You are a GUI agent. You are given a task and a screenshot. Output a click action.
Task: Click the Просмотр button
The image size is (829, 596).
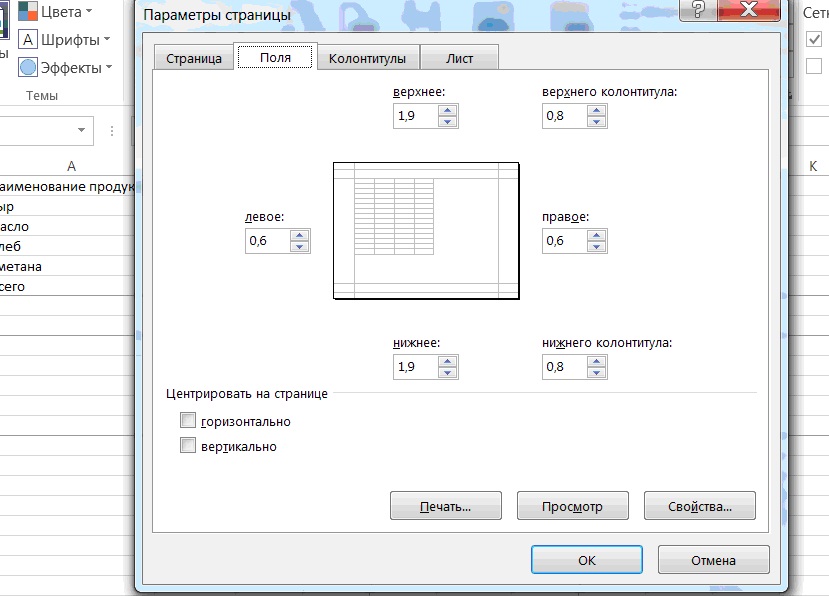coord(573,506)
